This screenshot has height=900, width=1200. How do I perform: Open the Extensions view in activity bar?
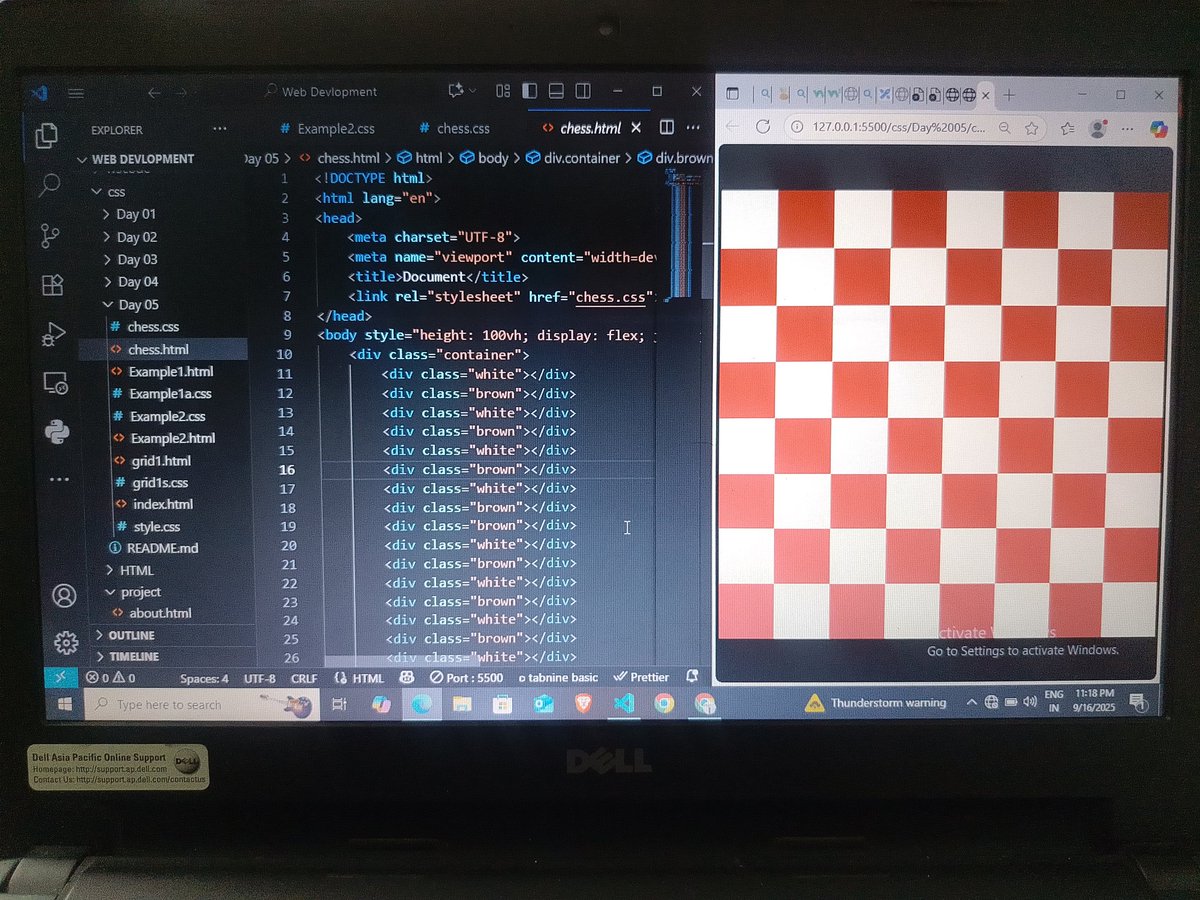click(53, 285)
